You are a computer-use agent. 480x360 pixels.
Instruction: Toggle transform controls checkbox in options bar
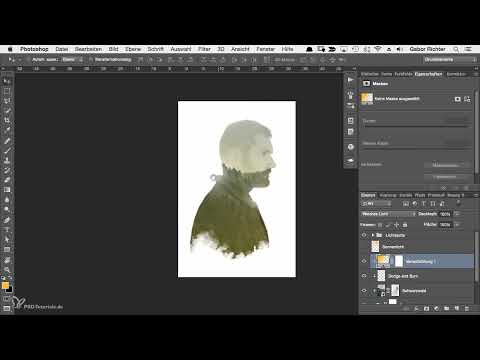[91, 60]
